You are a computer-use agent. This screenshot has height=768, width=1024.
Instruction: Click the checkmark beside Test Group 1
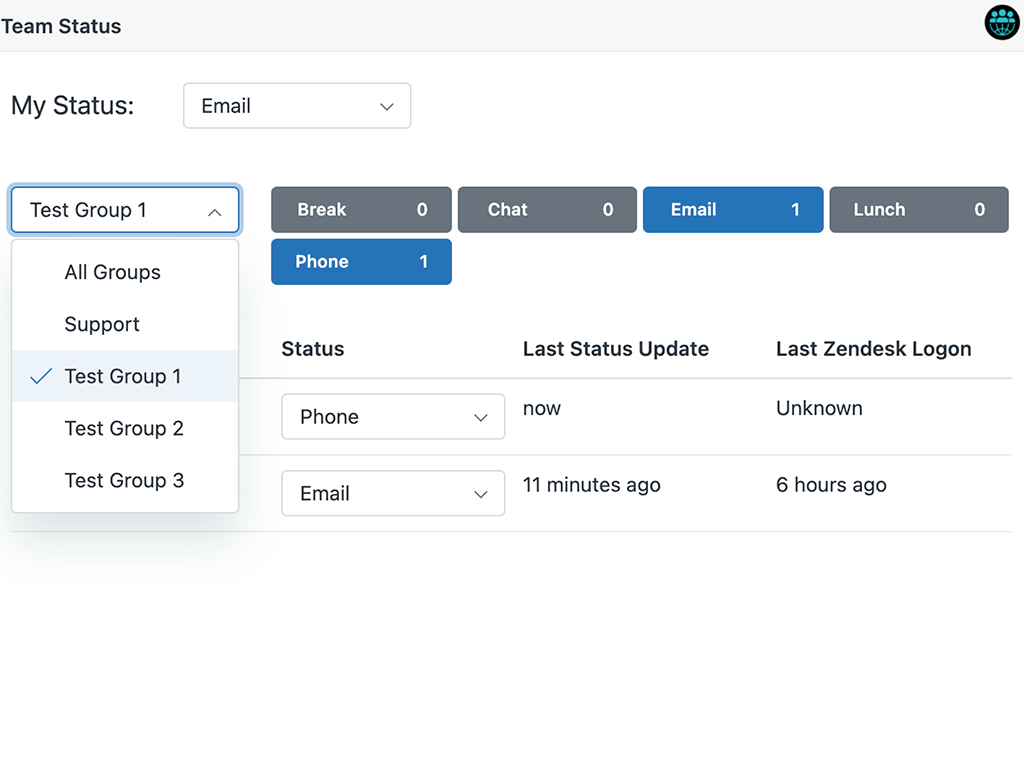pyautogui.click(x=41, y=376)
